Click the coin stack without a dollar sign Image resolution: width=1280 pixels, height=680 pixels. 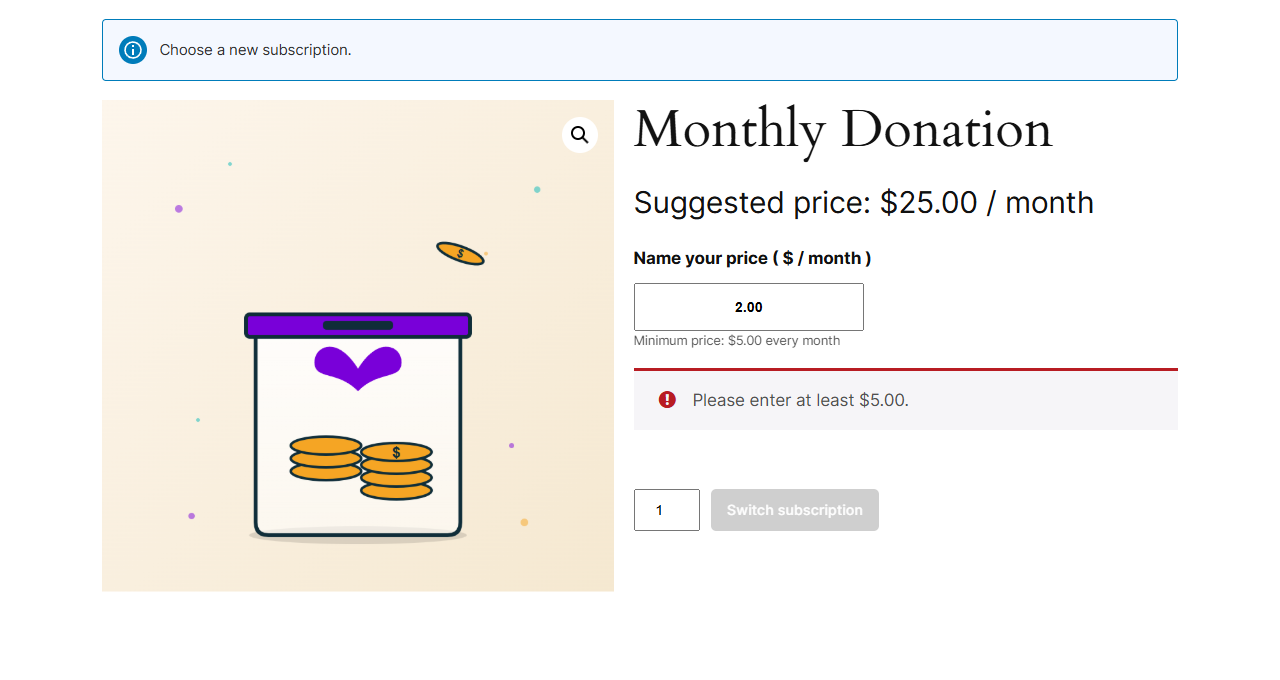(x=326, y=458)
